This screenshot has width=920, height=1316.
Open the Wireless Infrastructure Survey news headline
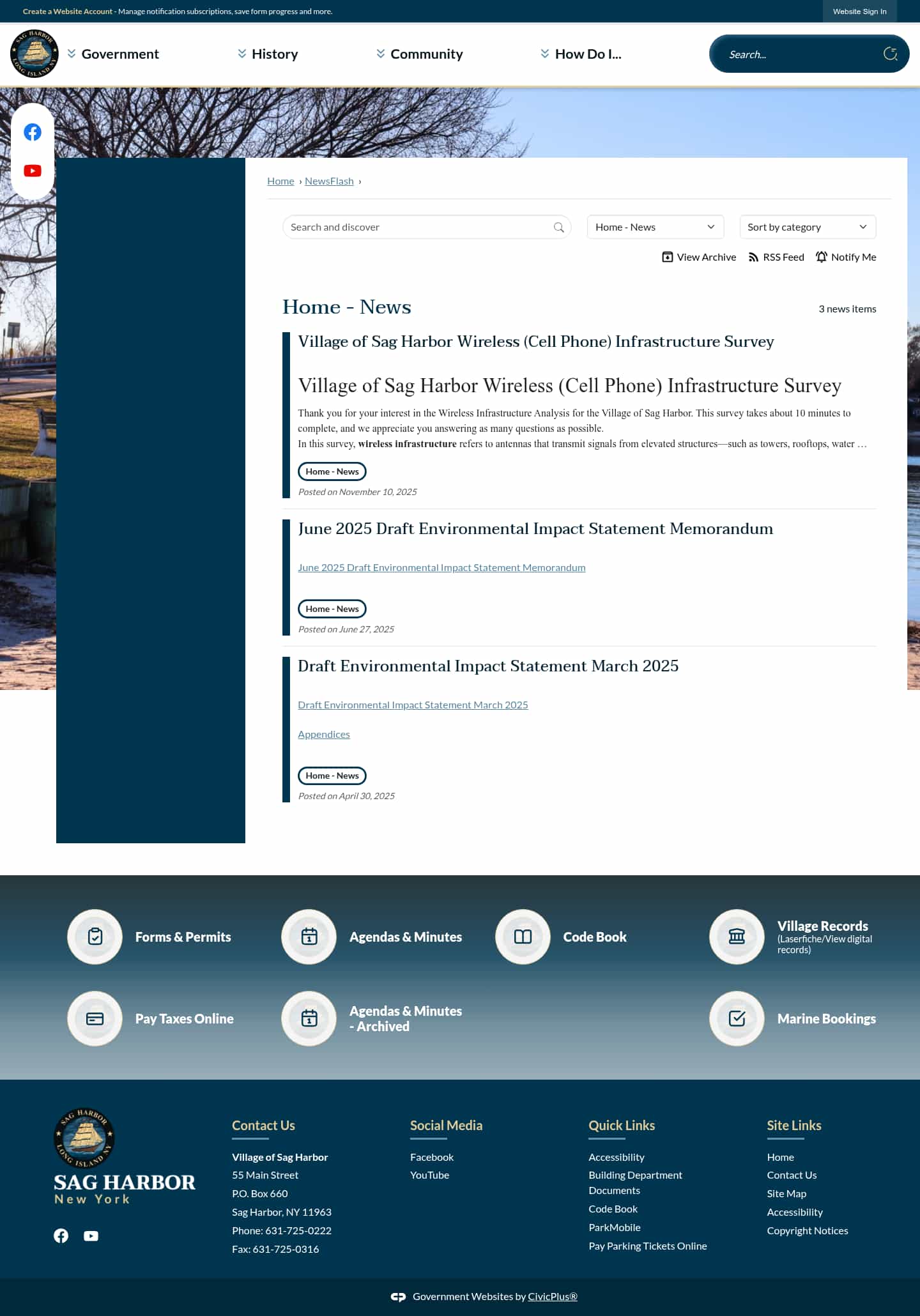pos(535,342)
